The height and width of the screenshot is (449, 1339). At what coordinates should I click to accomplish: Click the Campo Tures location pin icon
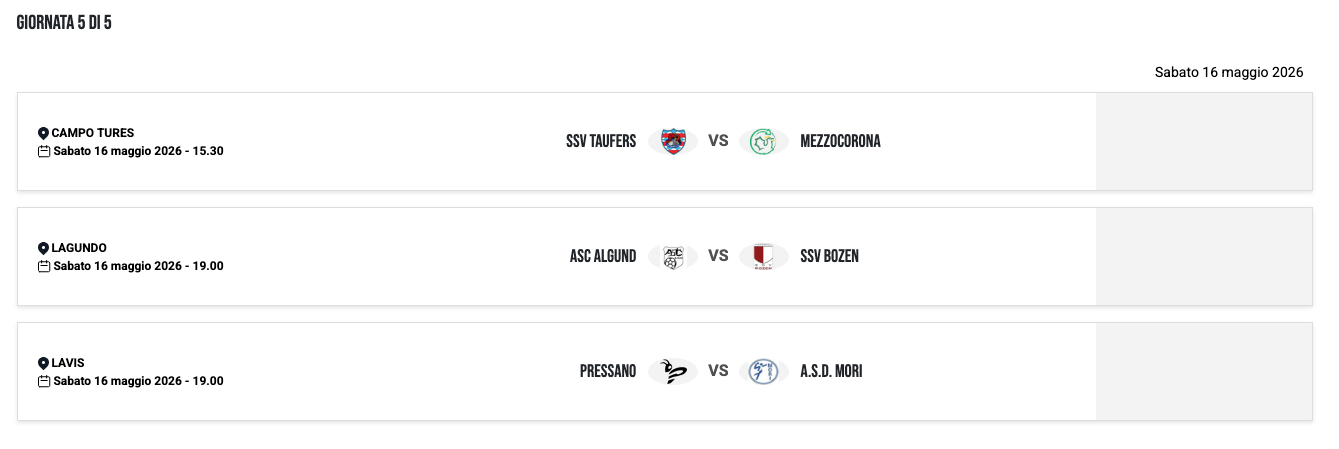tap(43, 133)
